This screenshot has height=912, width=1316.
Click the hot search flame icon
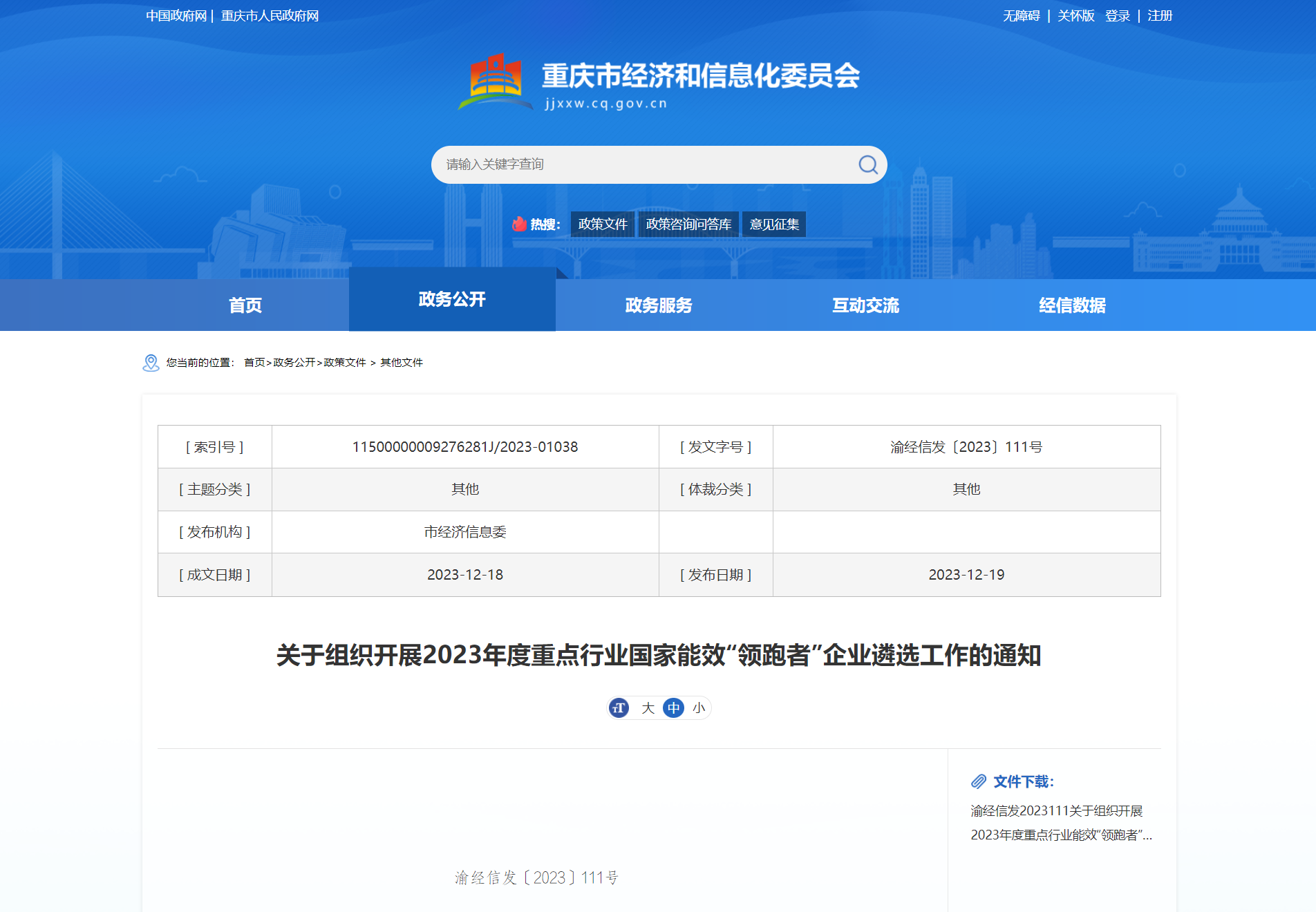pyautogui.click(x=519, y=224)
